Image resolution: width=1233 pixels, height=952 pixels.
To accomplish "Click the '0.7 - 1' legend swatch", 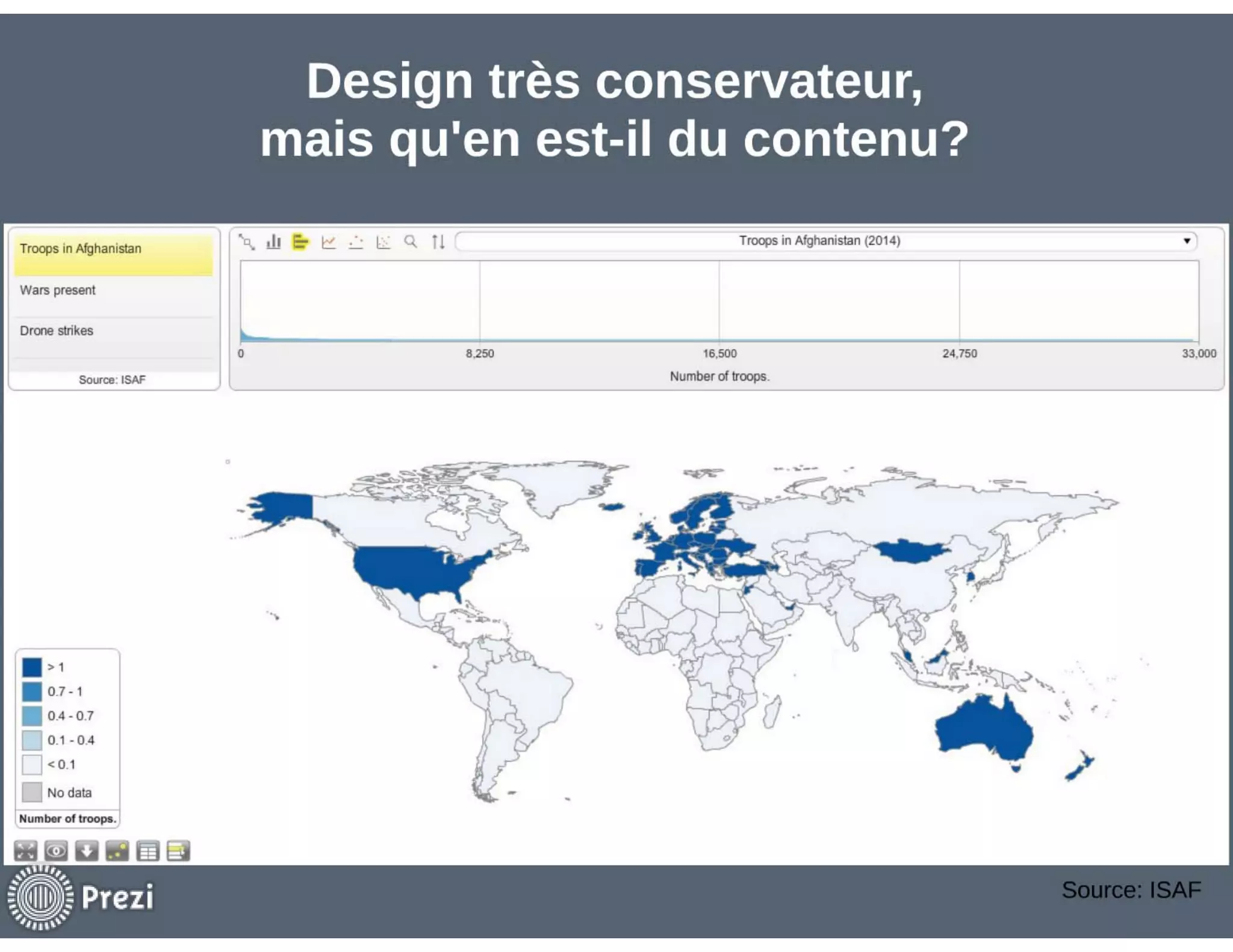I will pyautogui.click(x=32, y=691).
